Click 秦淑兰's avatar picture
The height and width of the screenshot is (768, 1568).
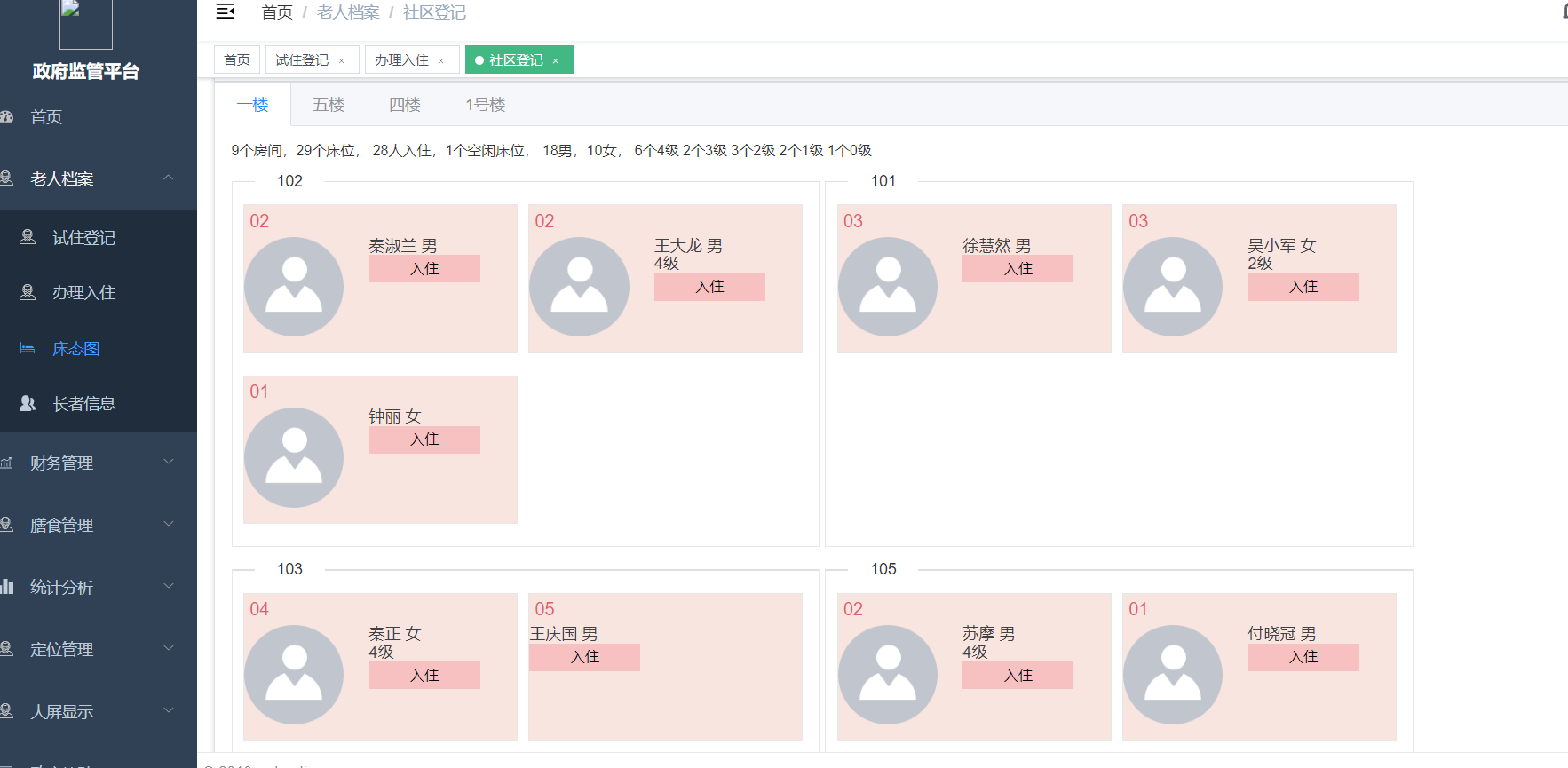[294, 287]
